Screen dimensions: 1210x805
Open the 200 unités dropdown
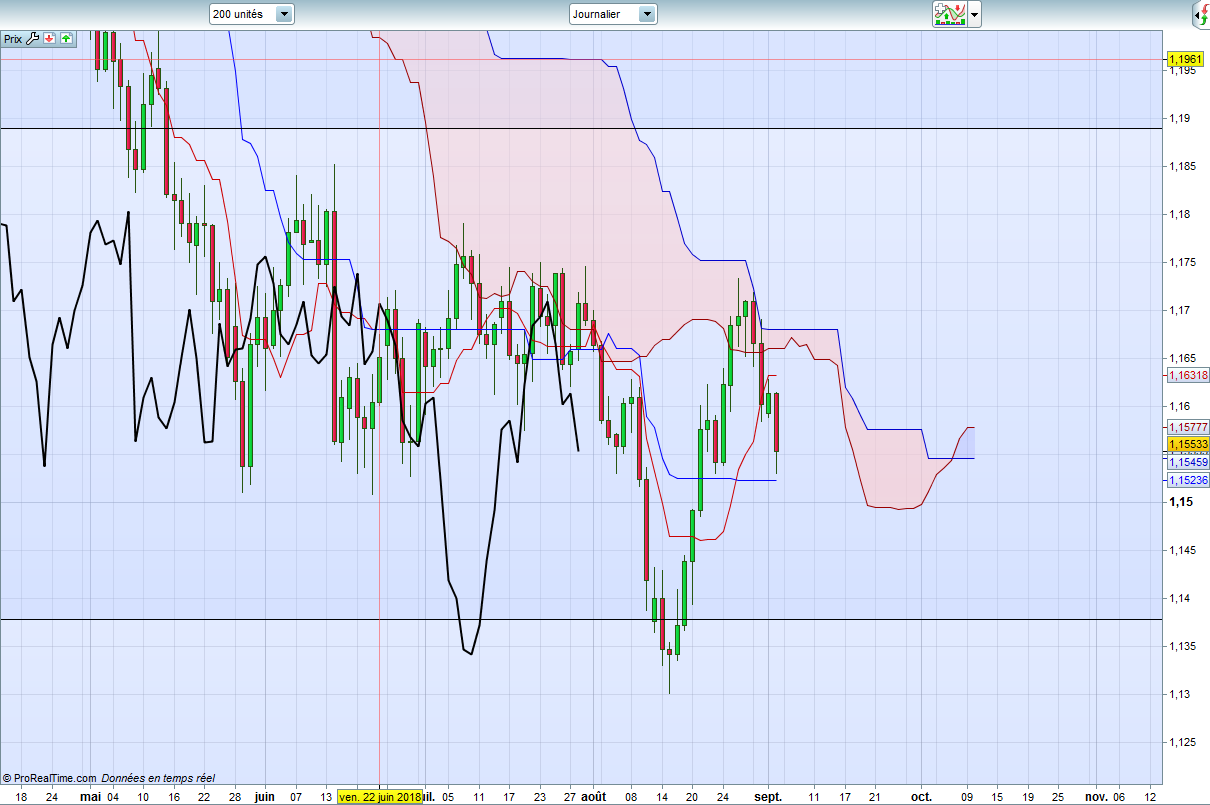[252, 14]
